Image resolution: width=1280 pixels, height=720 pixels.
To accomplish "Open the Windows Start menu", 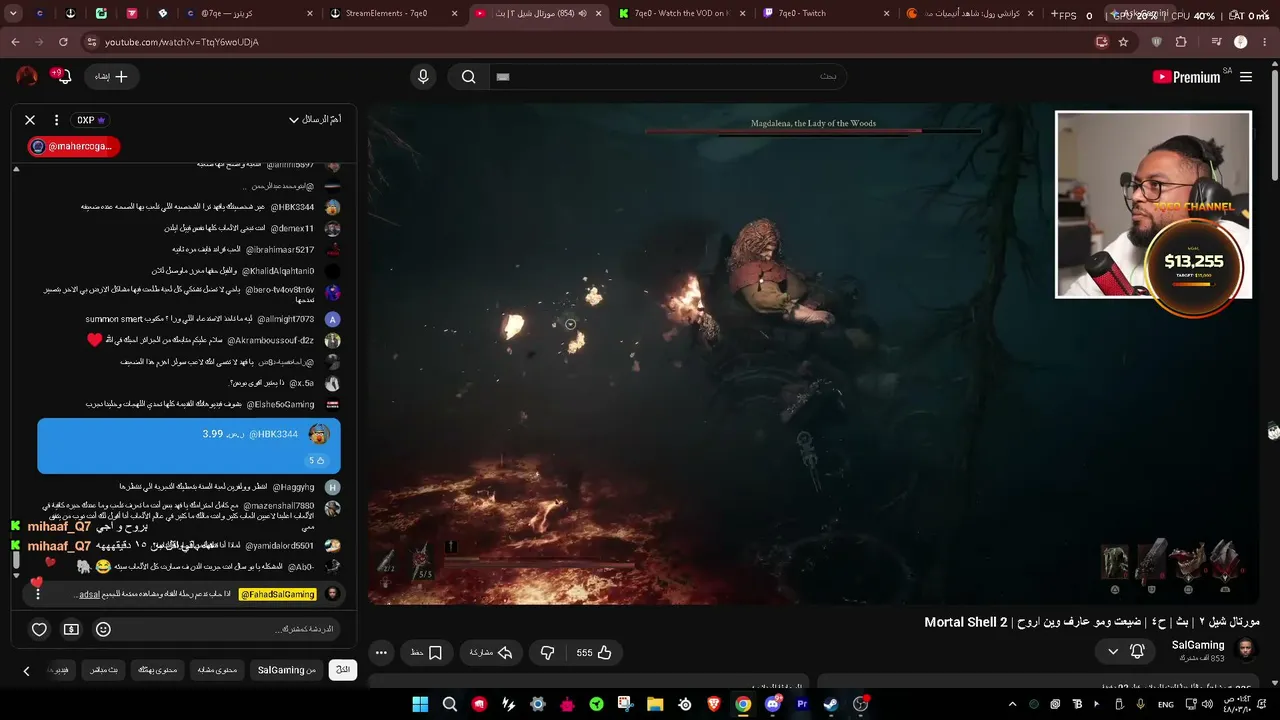I will 420,704.
